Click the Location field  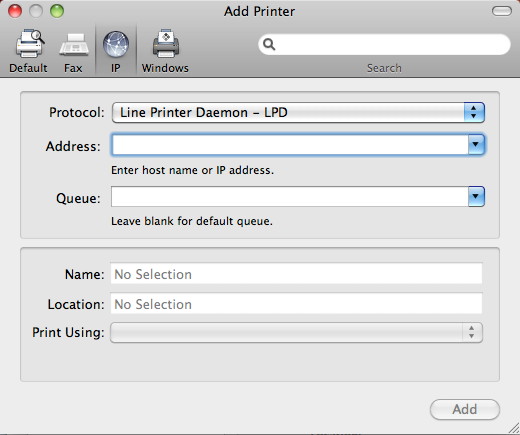click(x=296, y=304)
